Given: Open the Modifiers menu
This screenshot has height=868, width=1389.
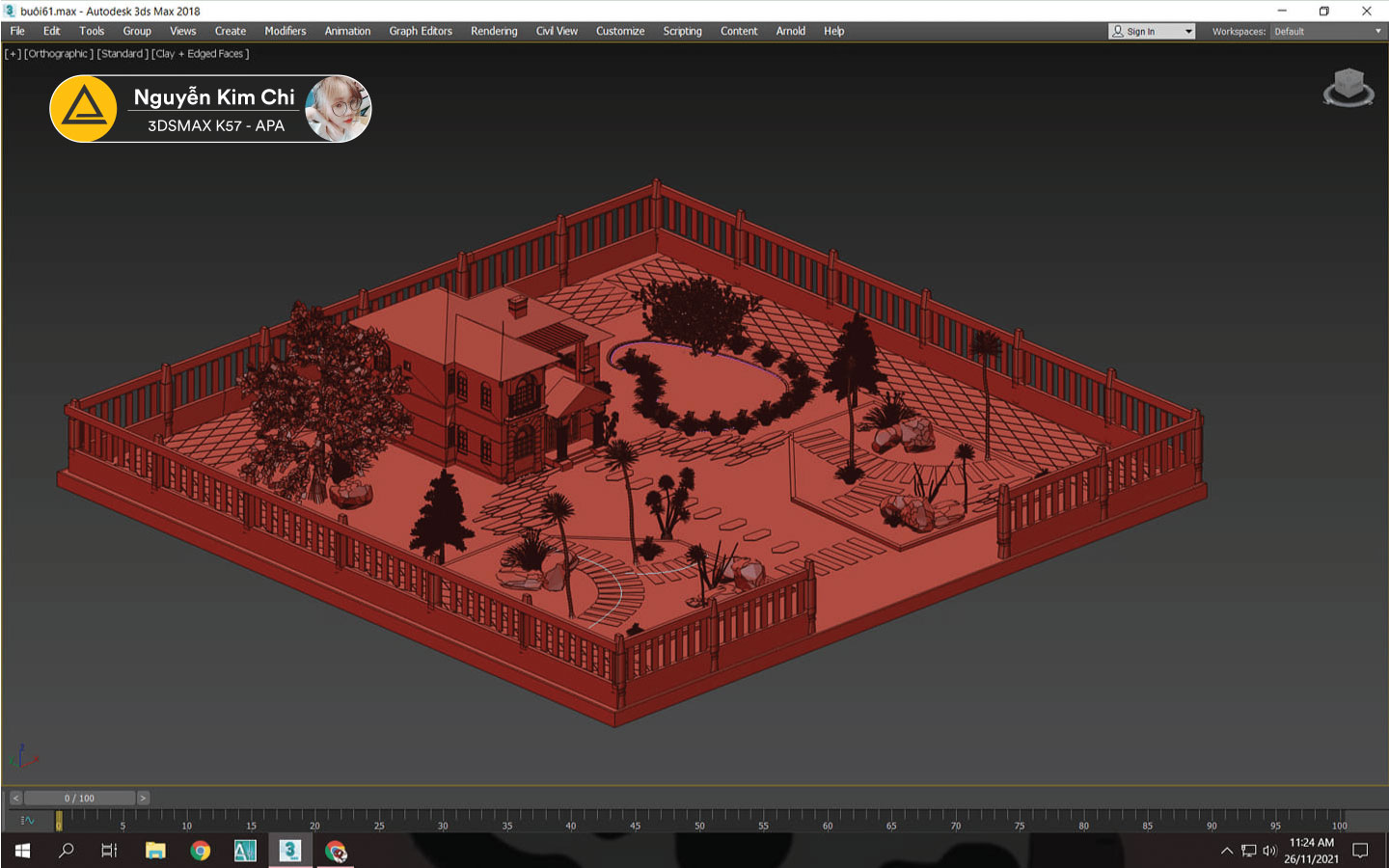Looking at the screenshot, I should pyautogui.click(x=286, y=32).
